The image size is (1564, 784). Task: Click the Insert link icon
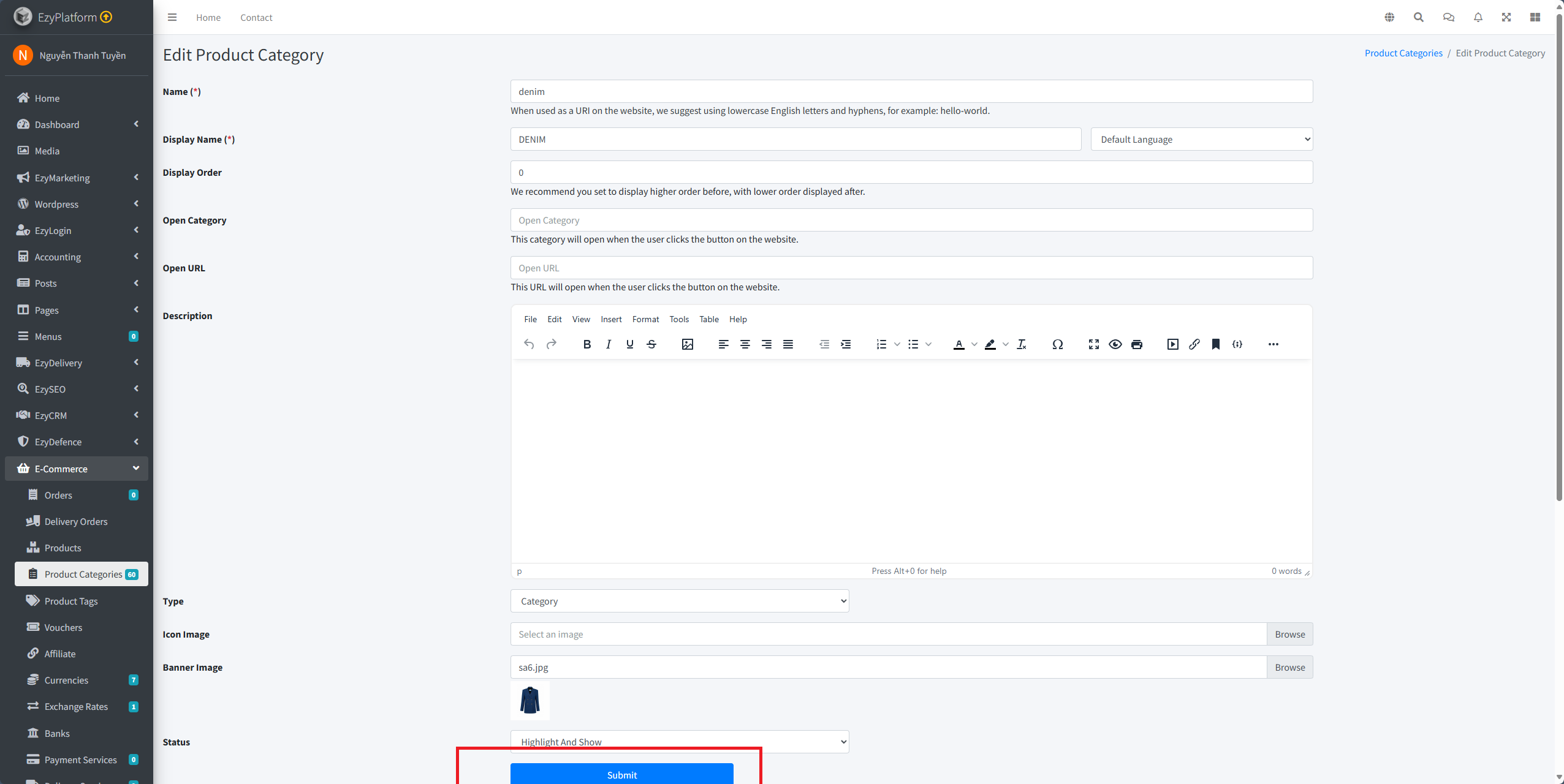tap(1194, 344)
